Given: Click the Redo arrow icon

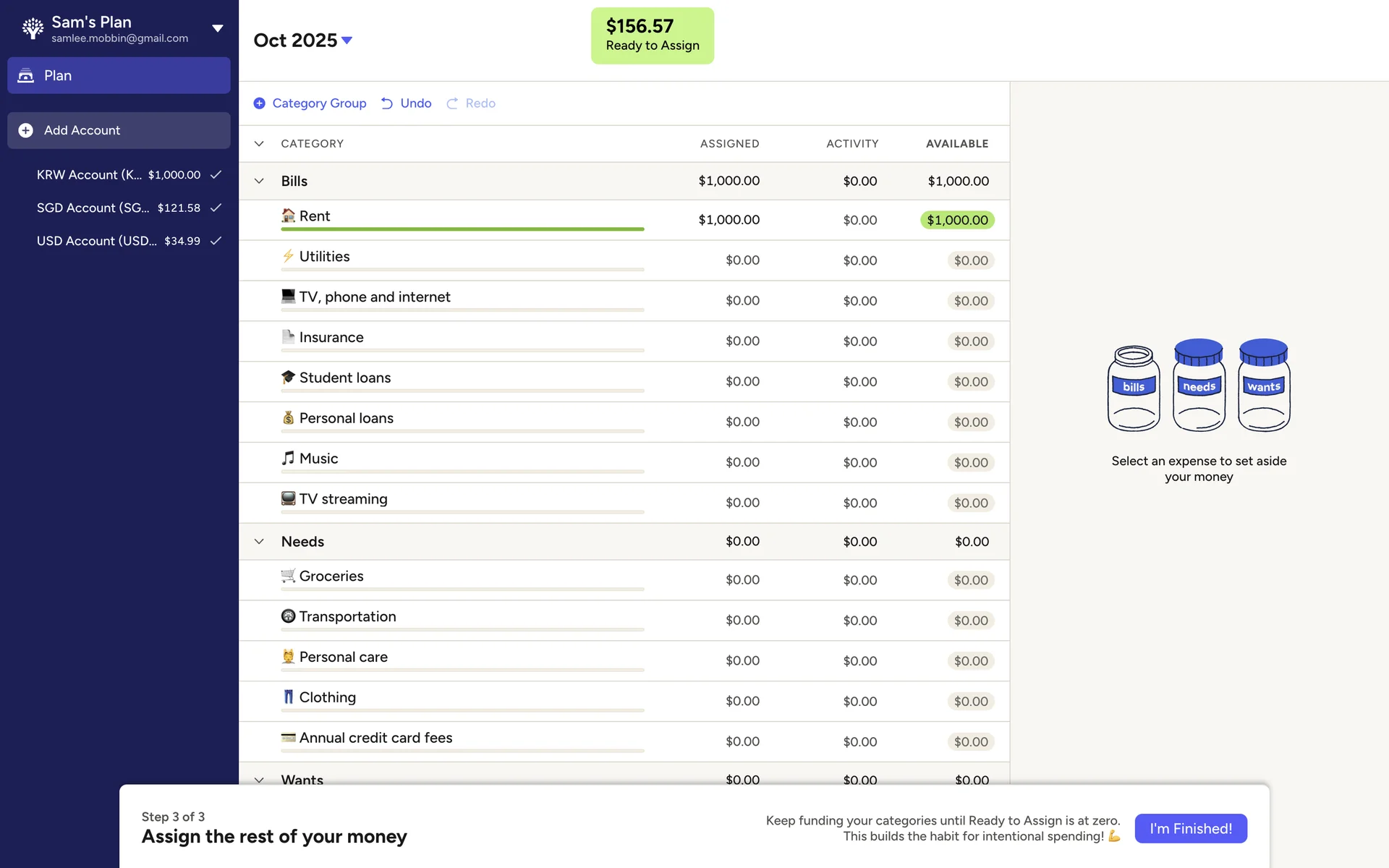Looking at the screenshot, I should click(x=452, y=103).
